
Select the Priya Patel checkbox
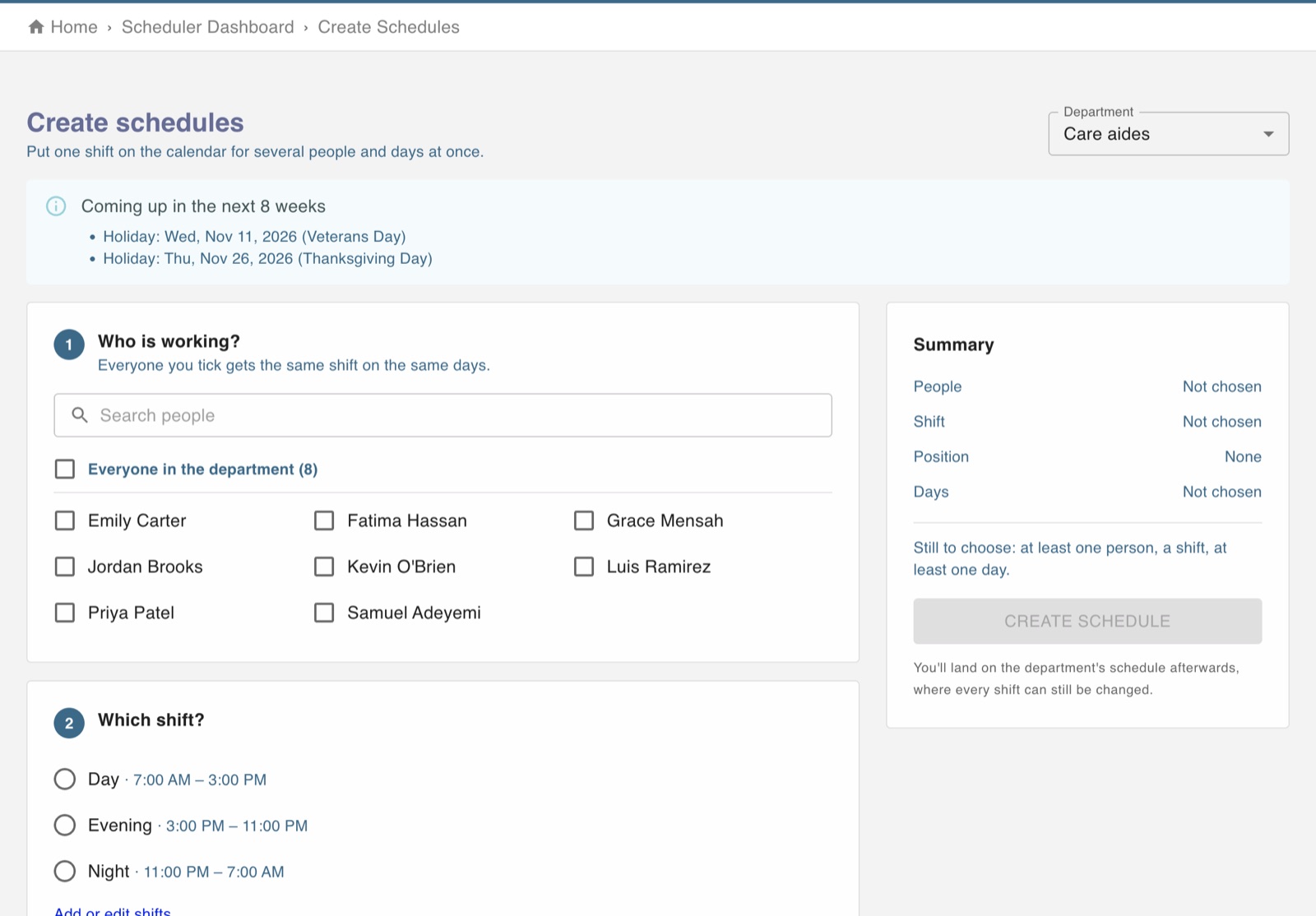pos(65,613)
